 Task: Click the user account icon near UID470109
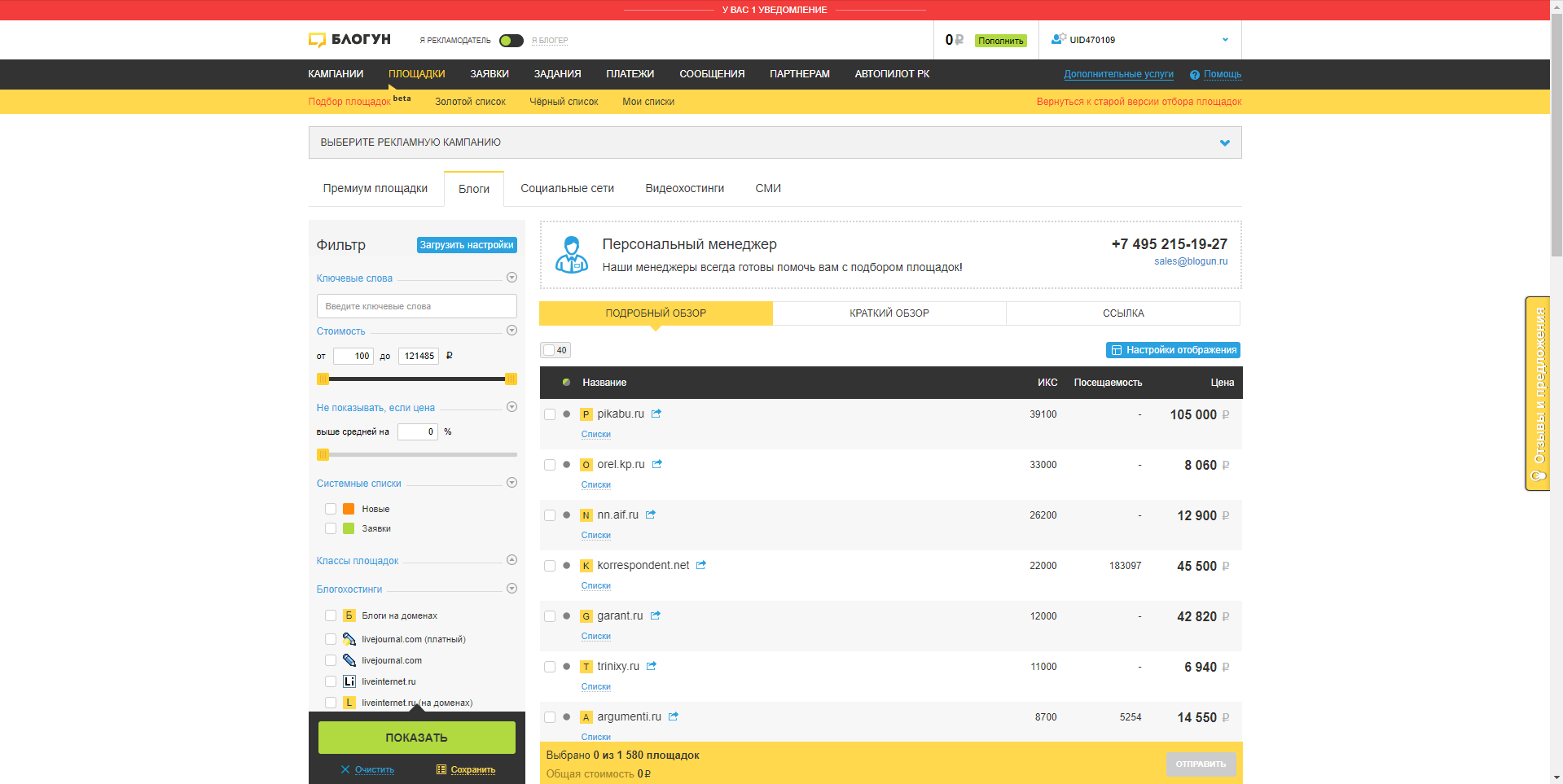(1059, 39)
